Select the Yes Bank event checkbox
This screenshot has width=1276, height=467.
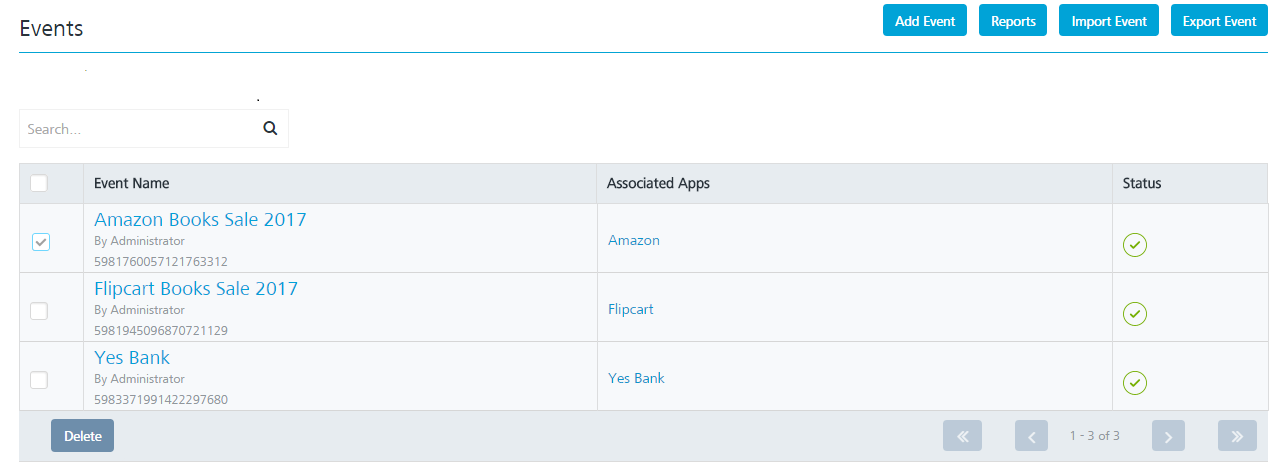click(x=39, y=380)
